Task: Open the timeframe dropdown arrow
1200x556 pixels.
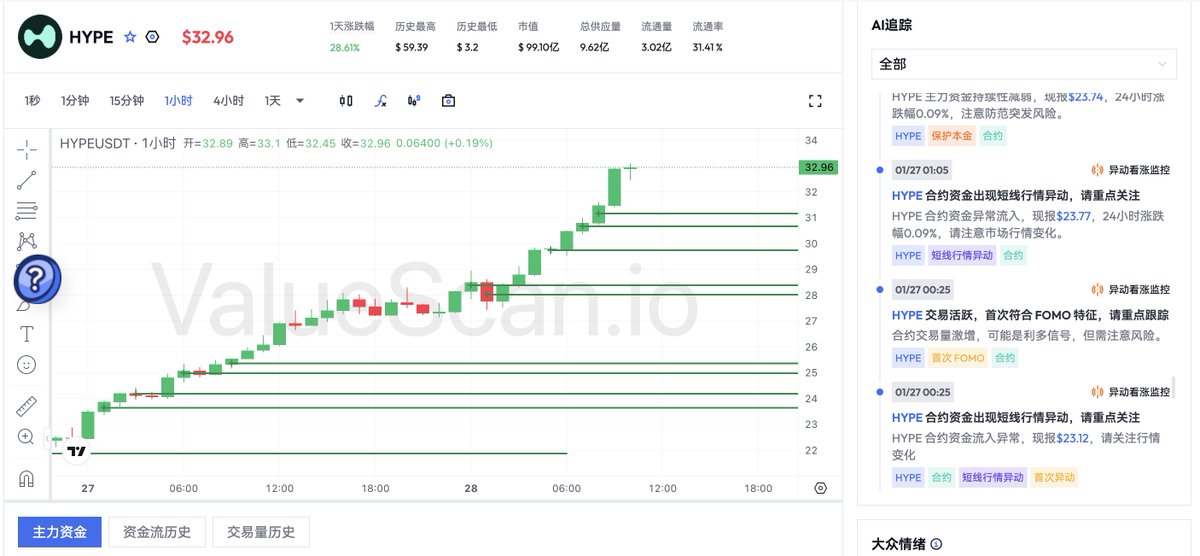Action: [x=300, y=100]
